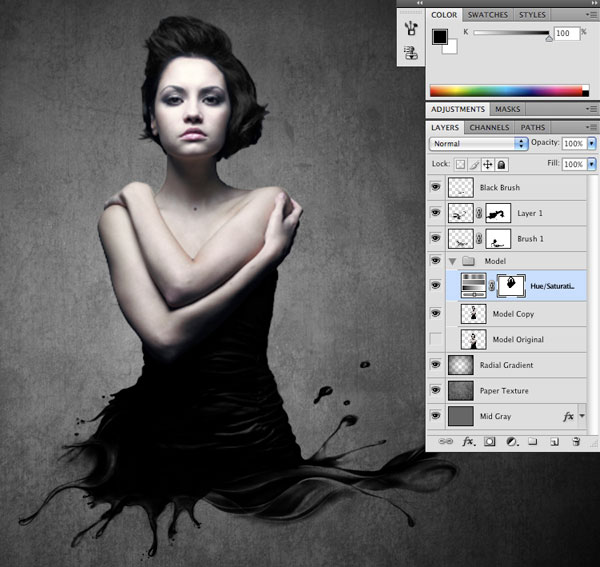The height and width of the screenshot is (567, 600).
Task: Switch to the Channels tab
Action: click(489, 127)
